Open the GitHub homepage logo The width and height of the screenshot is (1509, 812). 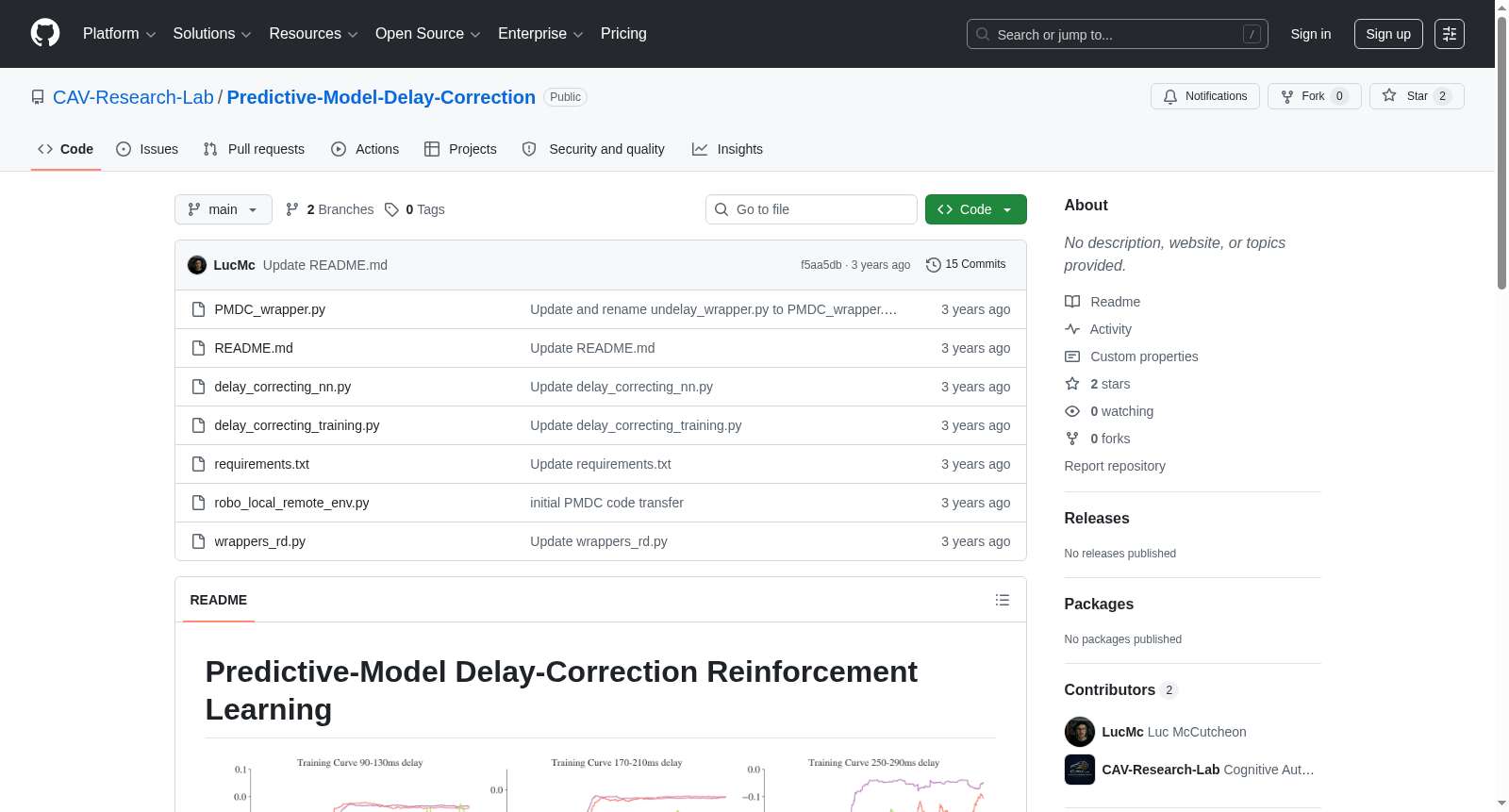pos(45,33)
